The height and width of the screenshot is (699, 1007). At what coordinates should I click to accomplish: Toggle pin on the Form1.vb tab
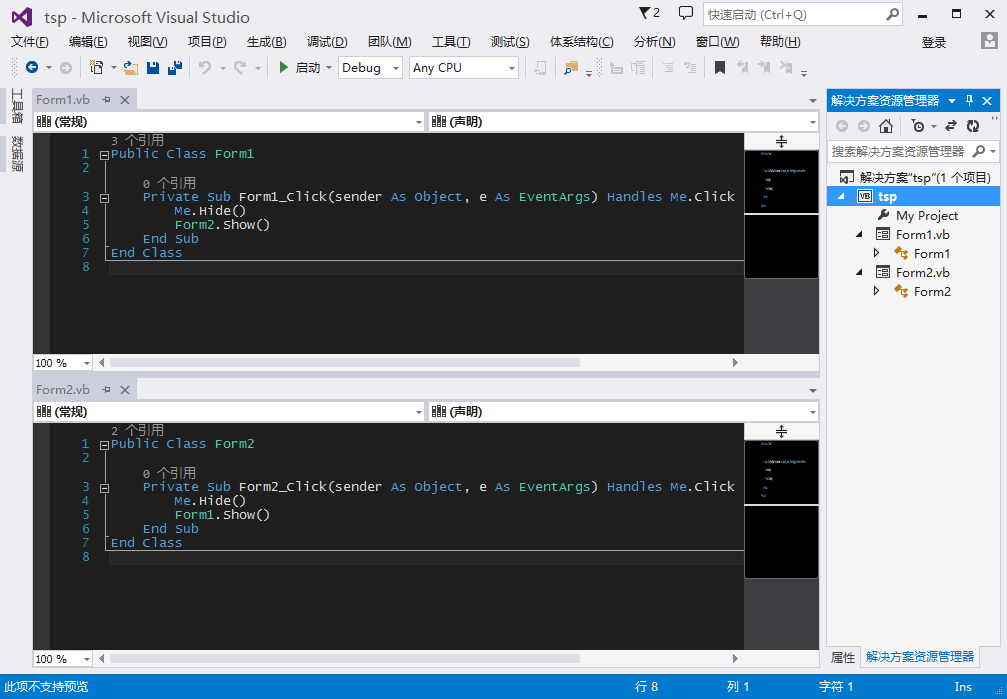(x=106, y=100)
